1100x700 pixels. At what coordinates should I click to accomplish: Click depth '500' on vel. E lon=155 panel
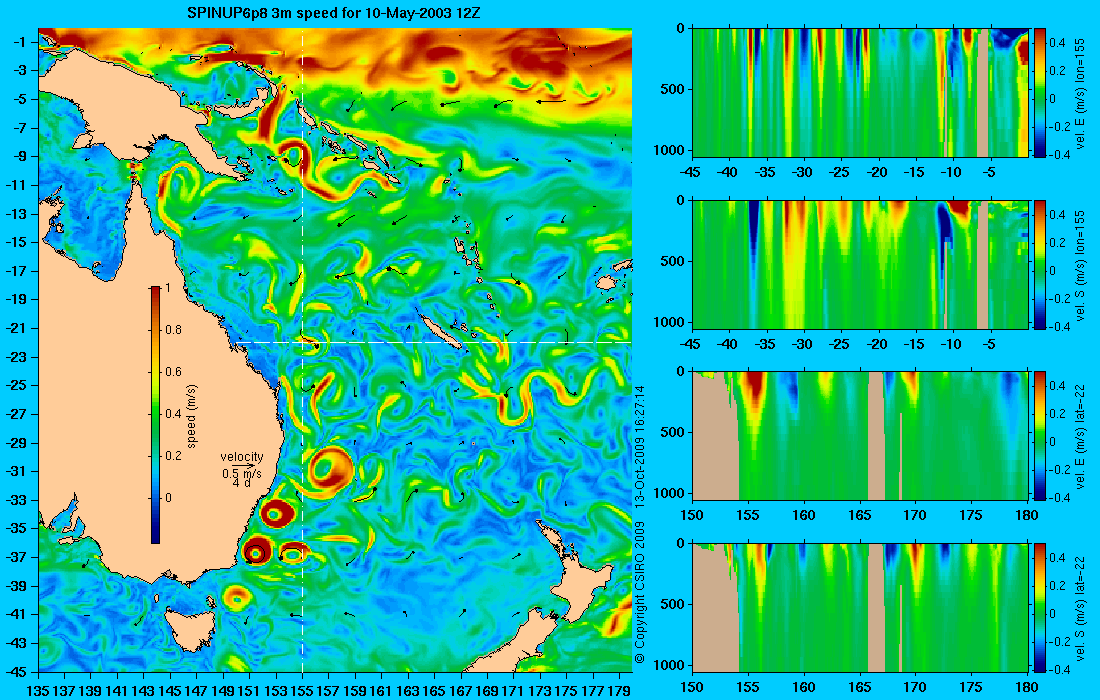point(674,90)
